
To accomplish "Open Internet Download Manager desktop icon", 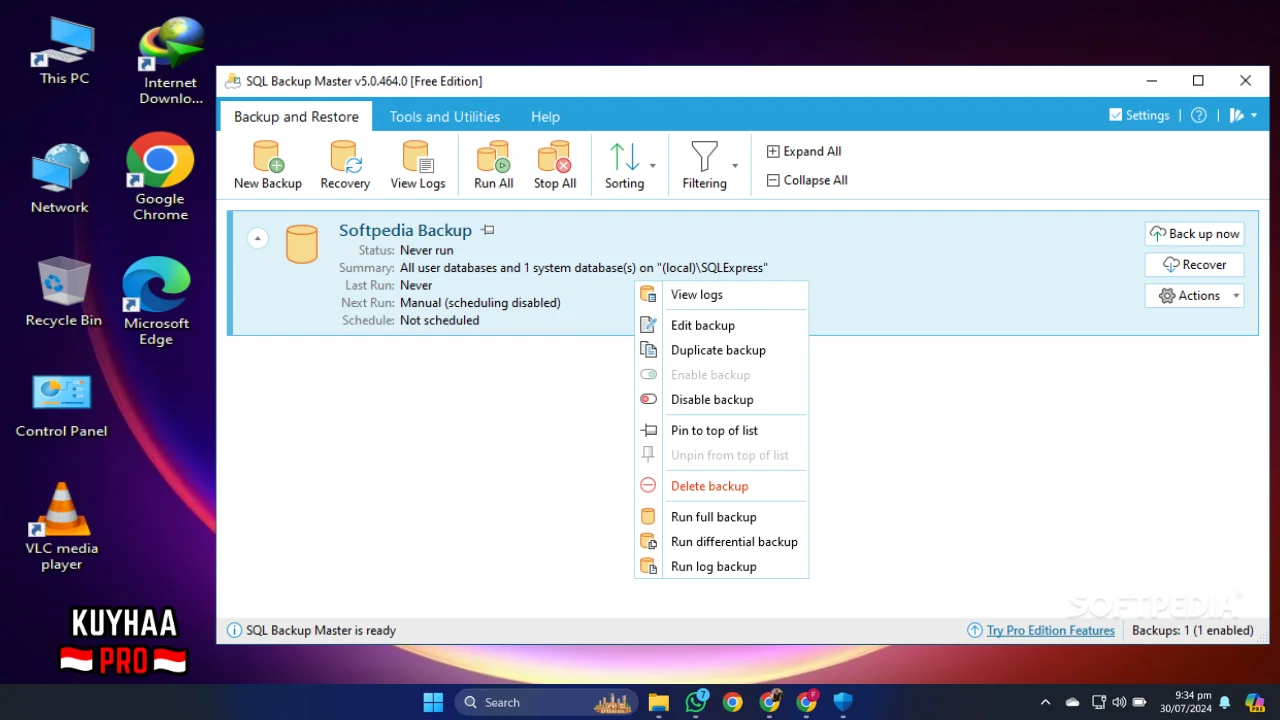I will tap(170, 60).
